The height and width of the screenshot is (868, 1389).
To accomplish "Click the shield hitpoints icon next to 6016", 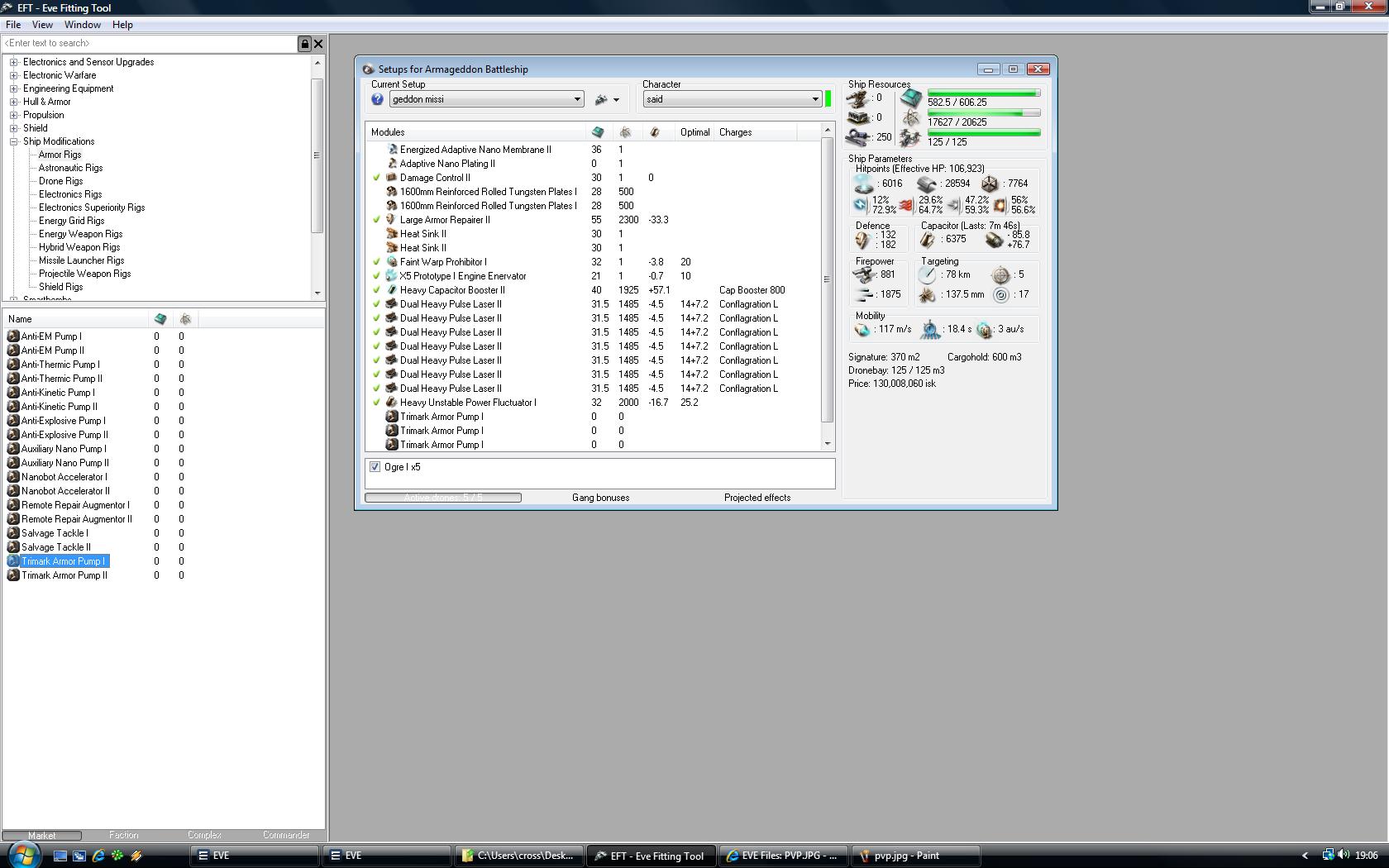I will (x=863, y=184).
